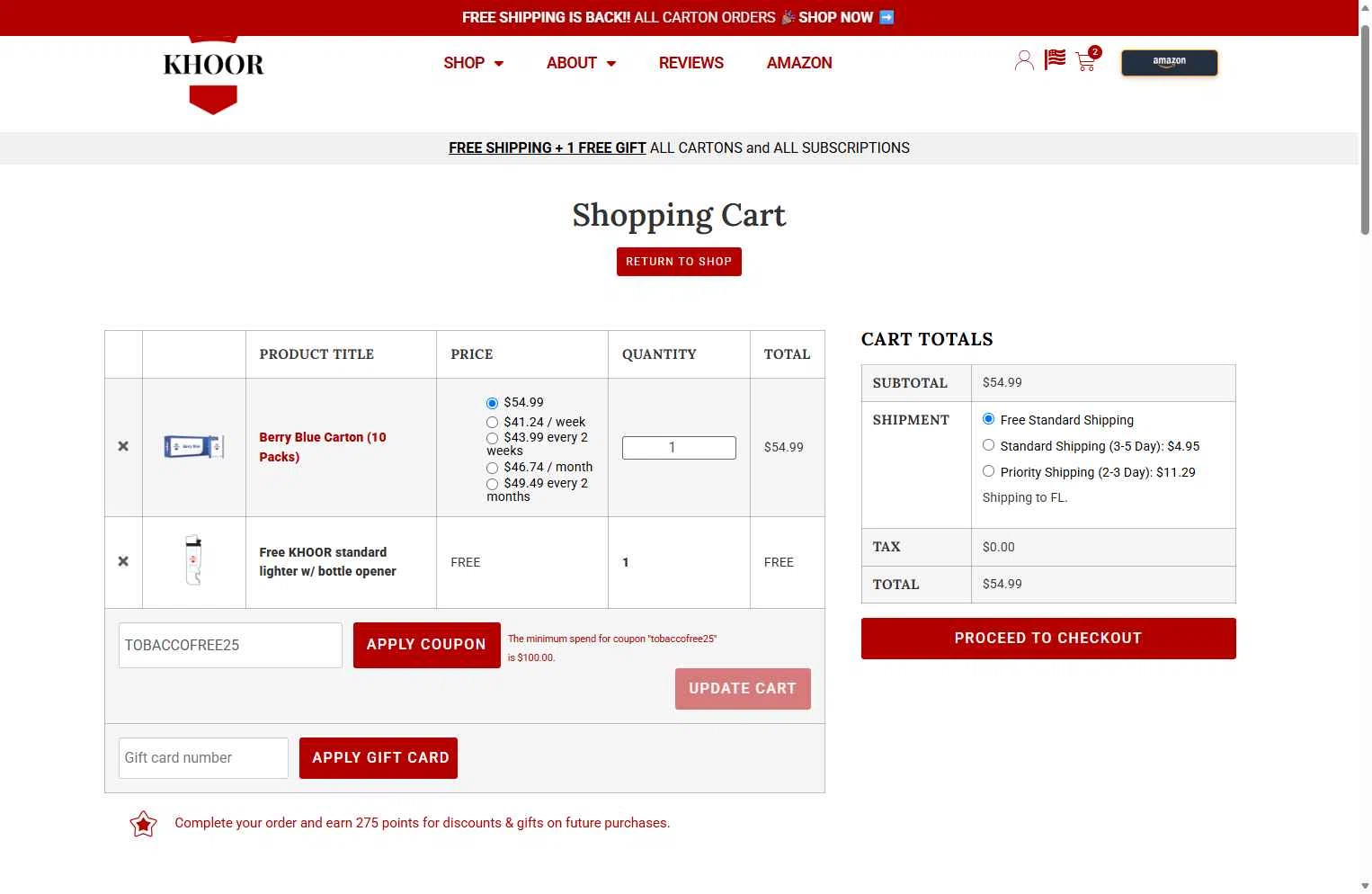
Task: Choose Free Standard Shipping
Action: (988, 419)
